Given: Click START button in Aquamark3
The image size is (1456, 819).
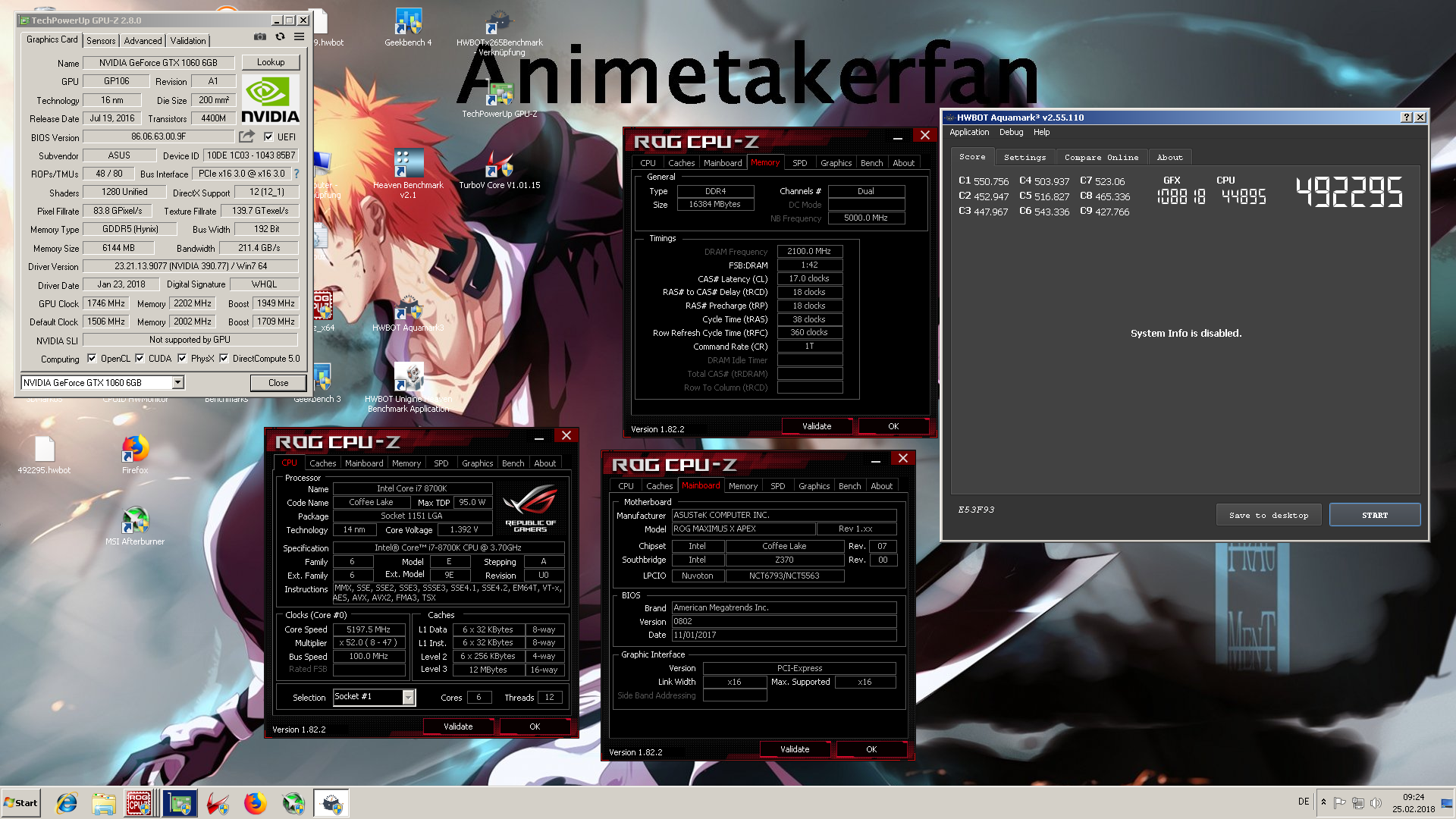Looking at the screenshot, I should tap(1375, 515).
